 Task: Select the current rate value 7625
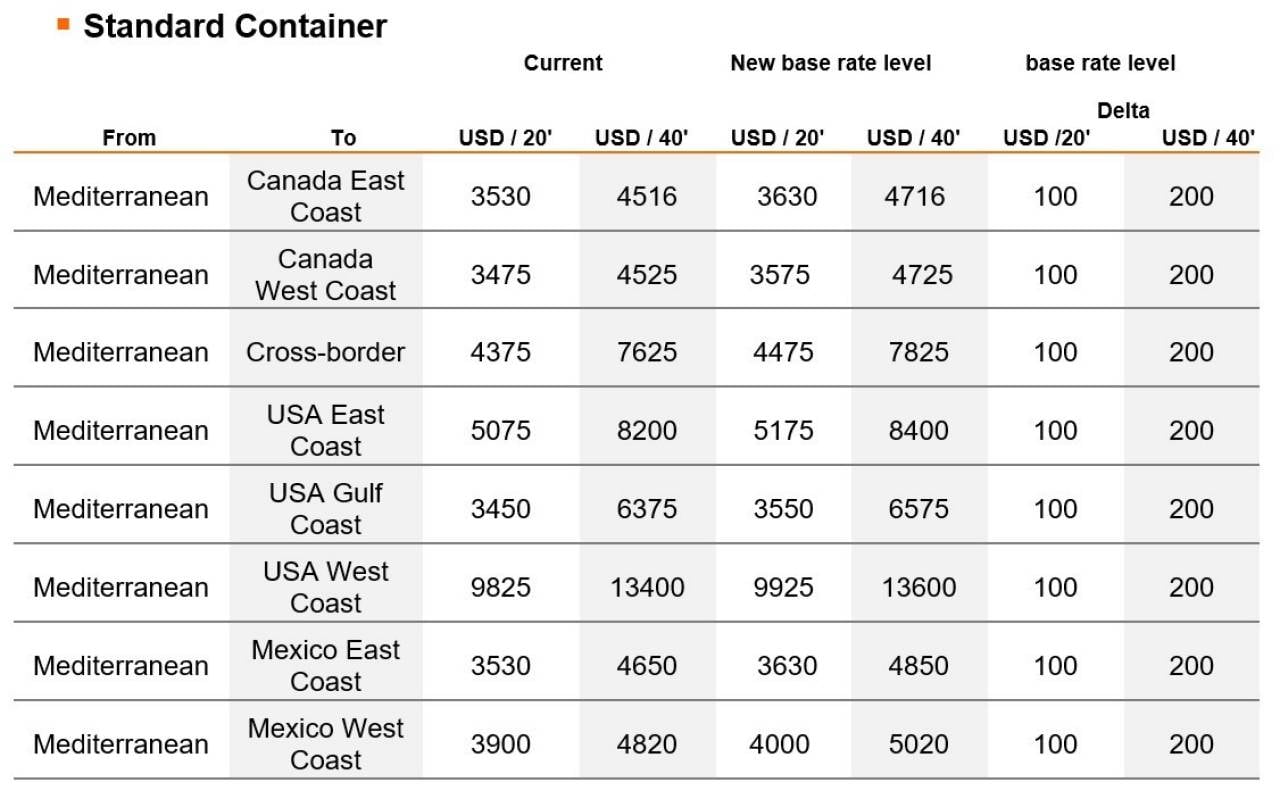pyautogui.click(x=647, y=352)
